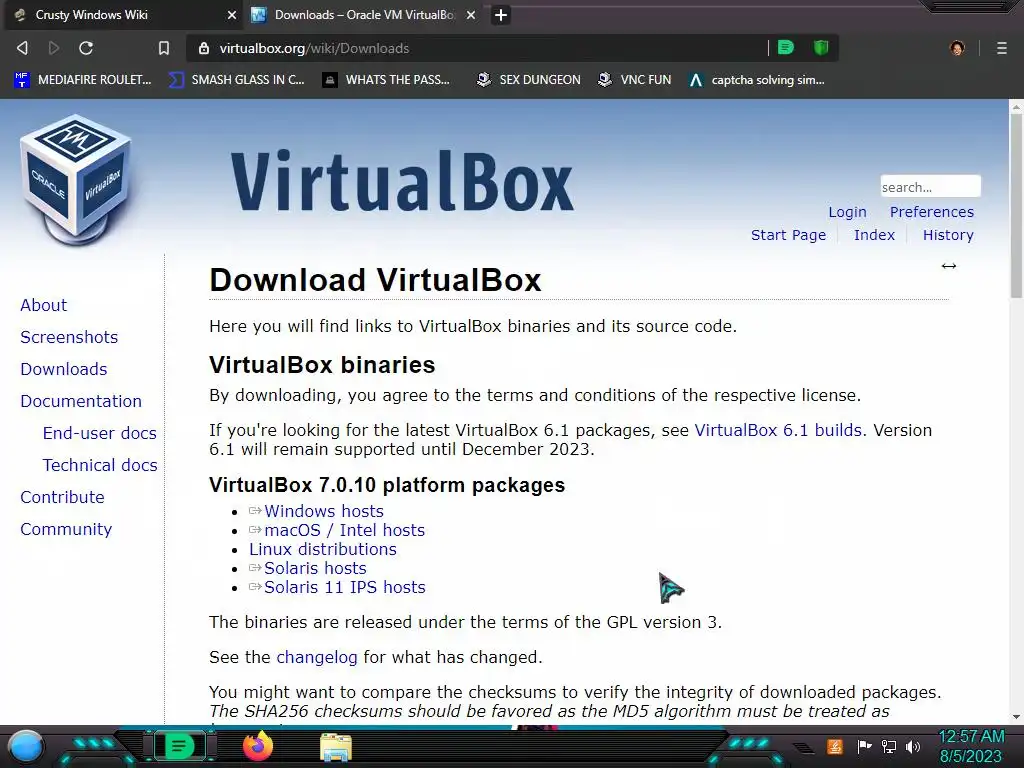Open the Login link
Screen dimensions: 1024x768
(x=847, y=212)
